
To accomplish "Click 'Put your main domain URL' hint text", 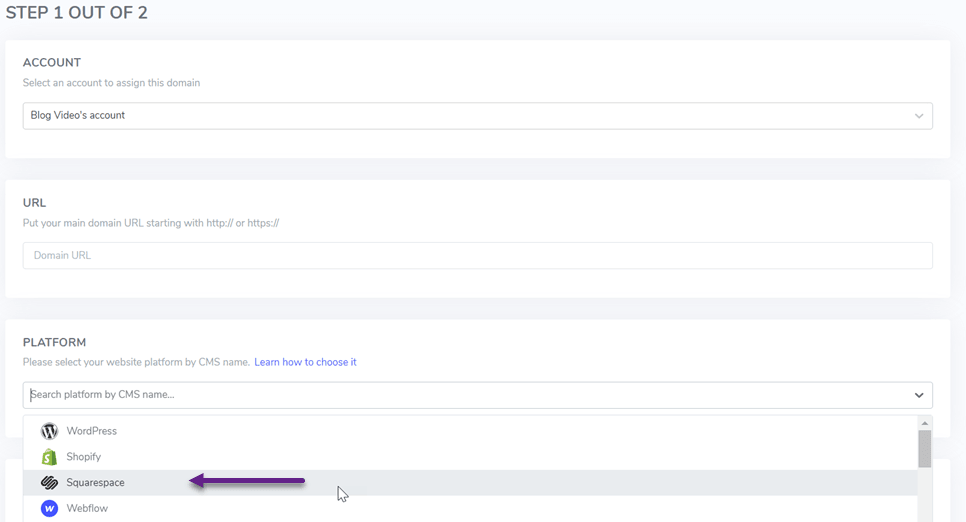I will [x=151, y=222].
